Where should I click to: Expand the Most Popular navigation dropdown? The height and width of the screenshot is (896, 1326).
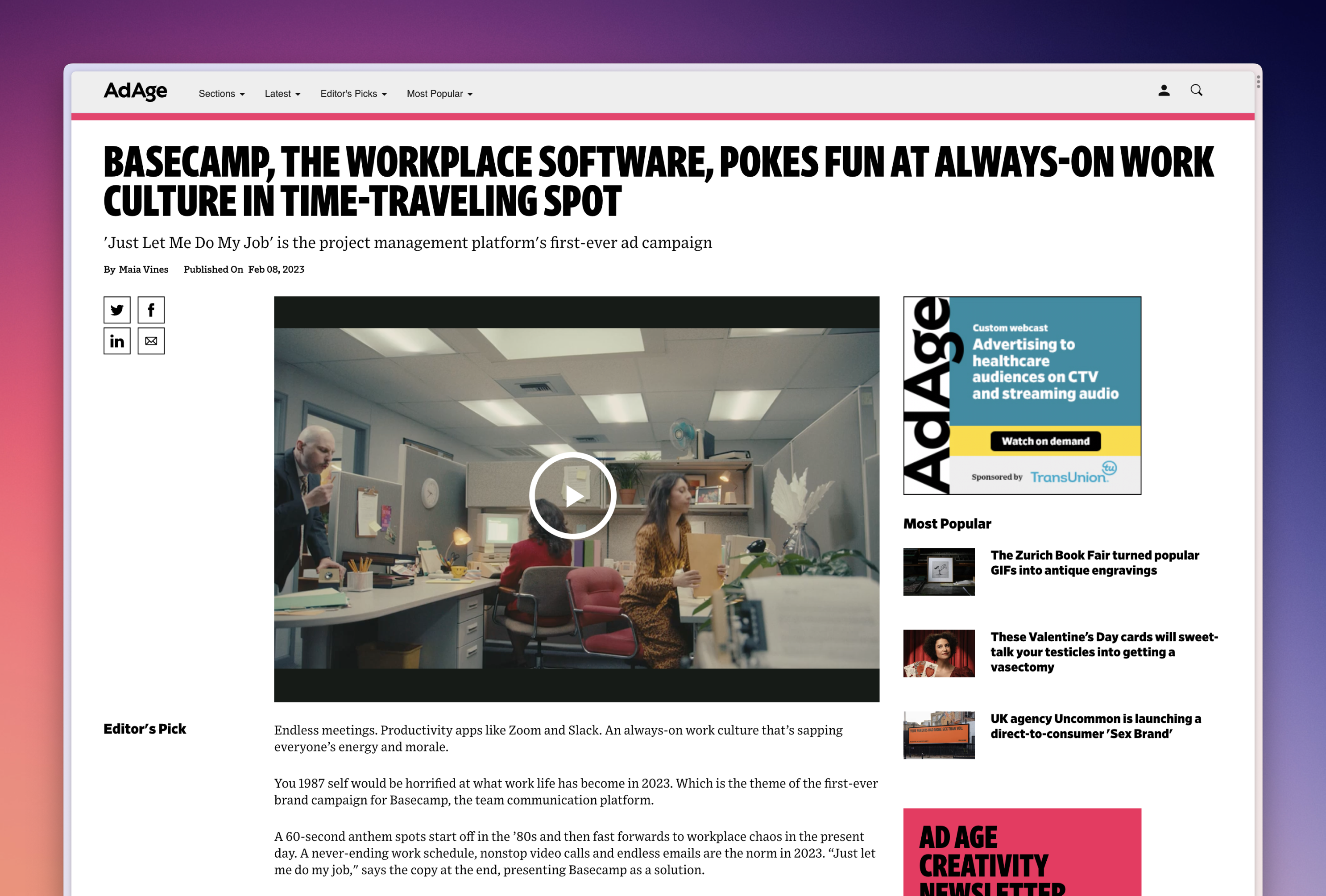point(439,93)
